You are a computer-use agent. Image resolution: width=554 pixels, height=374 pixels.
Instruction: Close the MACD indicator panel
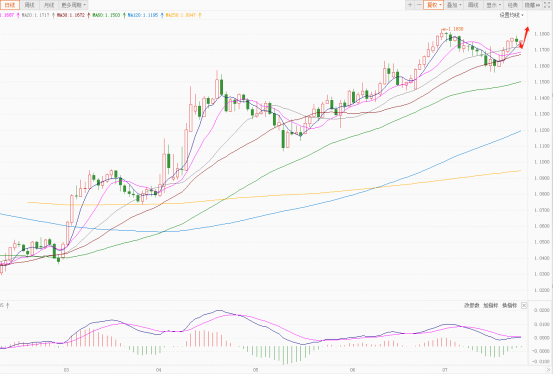click(x=524, y=305)
